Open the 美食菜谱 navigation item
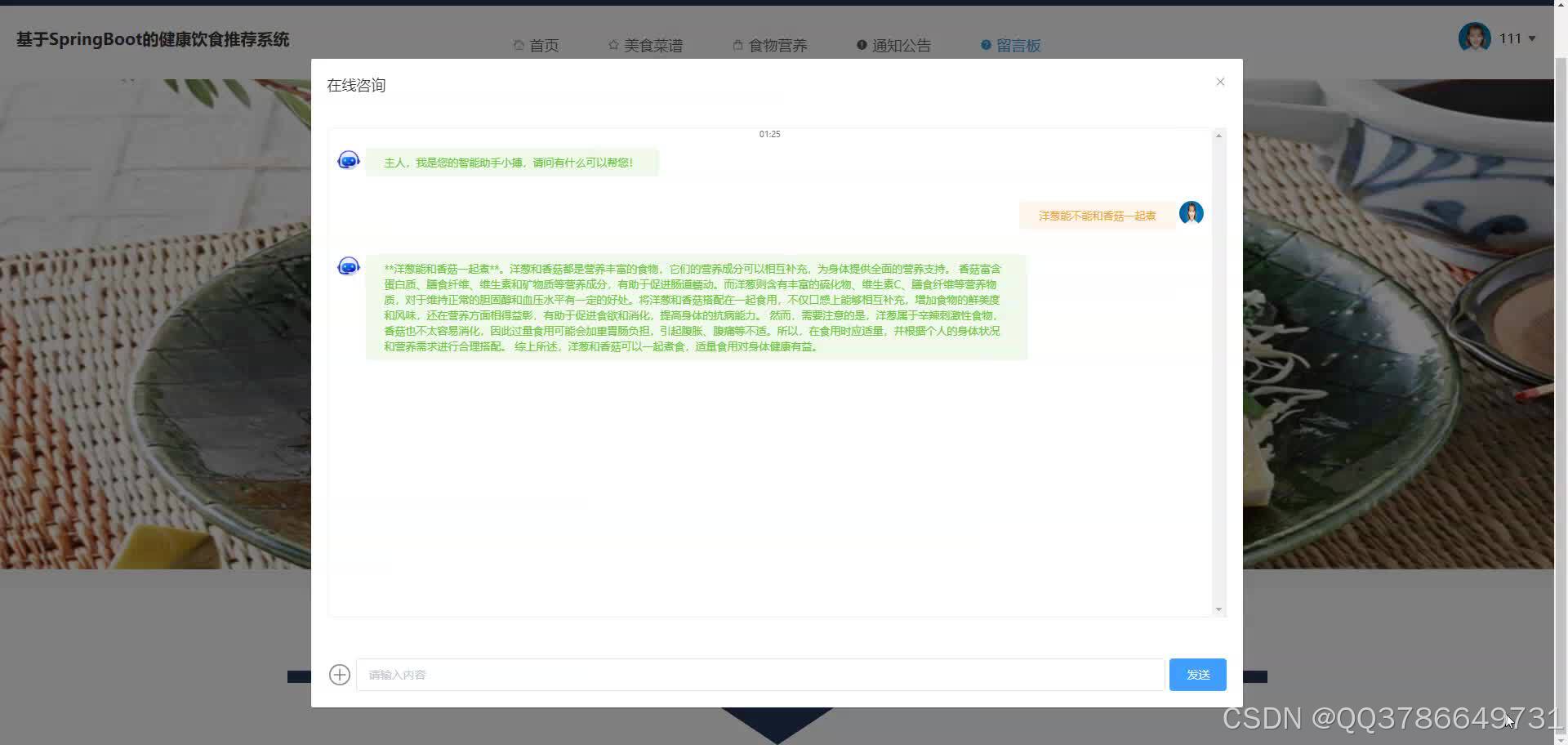 point(645,46)
